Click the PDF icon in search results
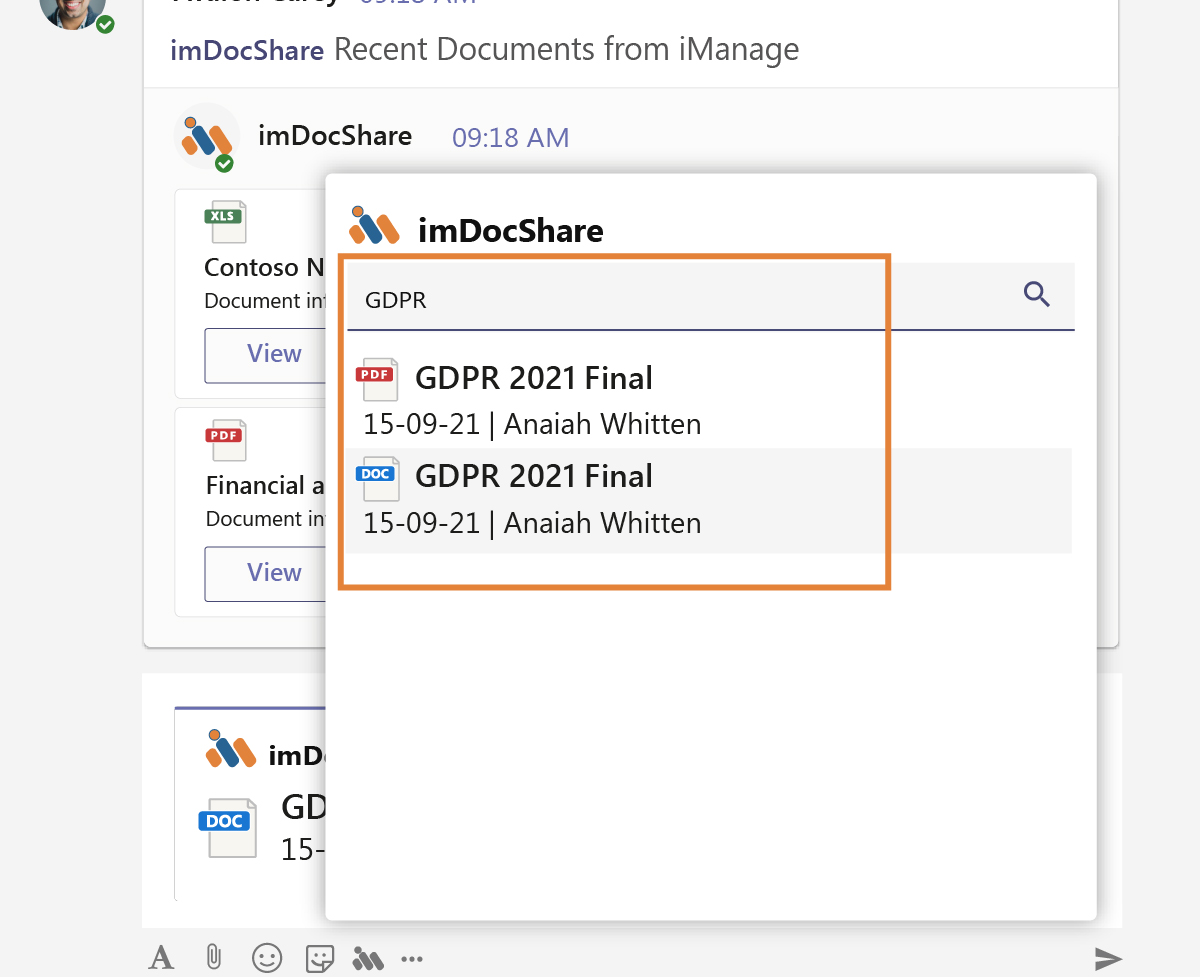1200x977 pixels. pyautogui.click(x=377, y=379)
